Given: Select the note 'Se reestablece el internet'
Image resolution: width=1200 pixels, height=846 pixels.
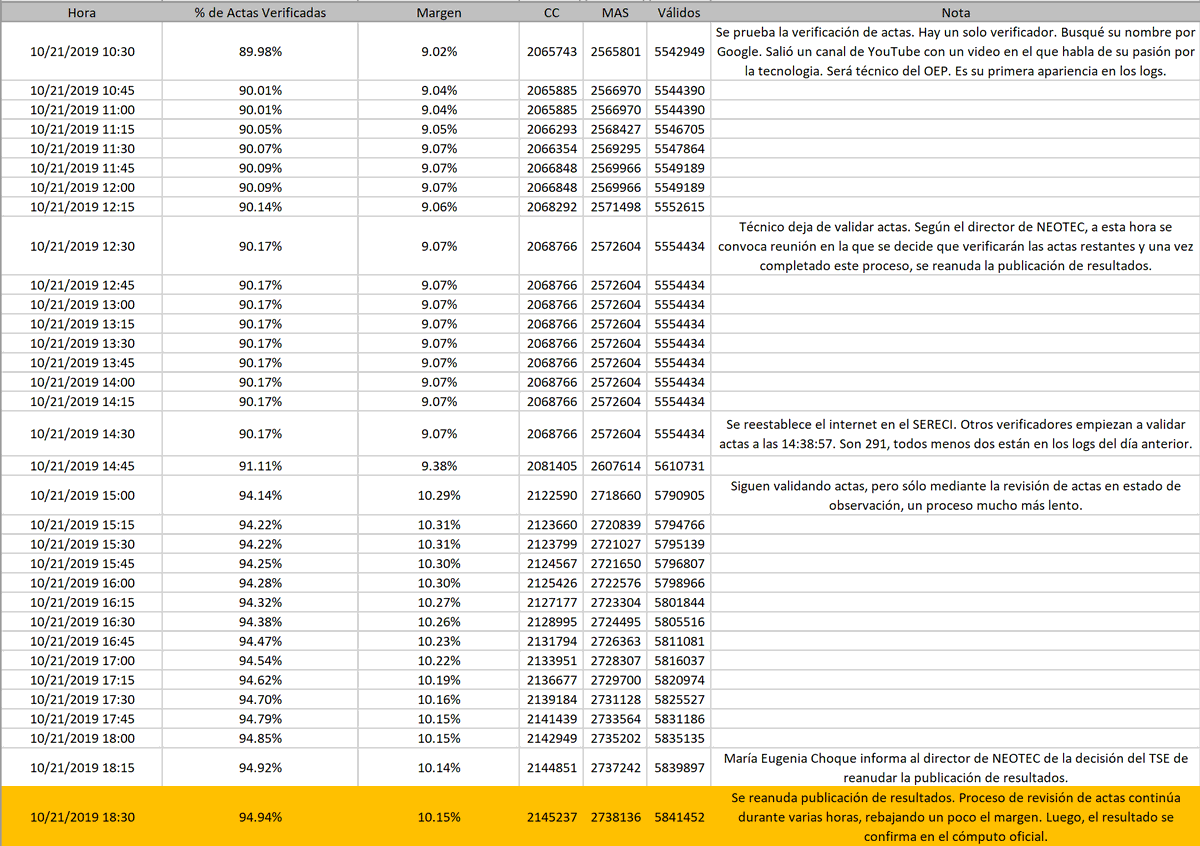Looking at the screenshot, I should [955, 433].
